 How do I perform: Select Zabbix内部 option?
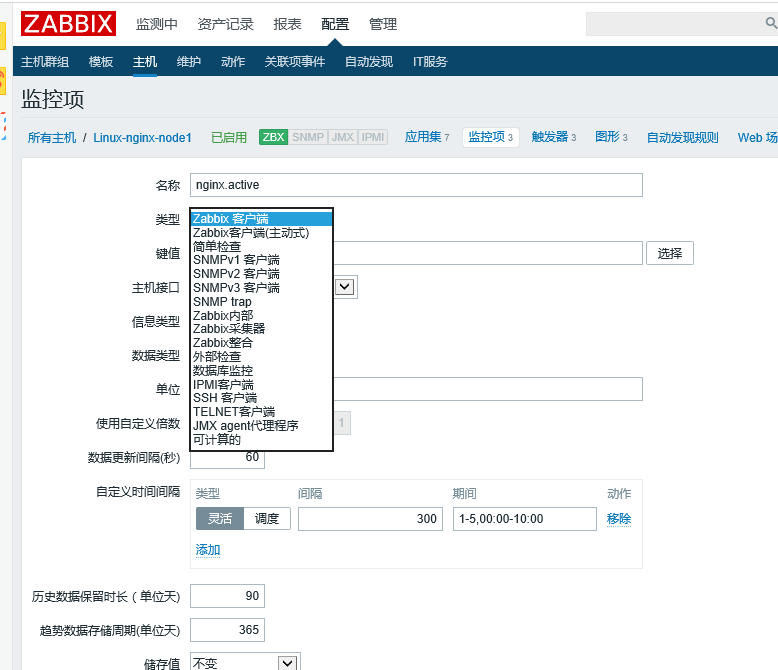261,316
